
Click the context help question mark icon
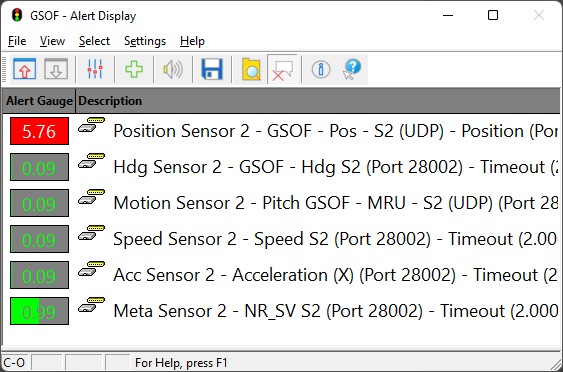point(352,69)
